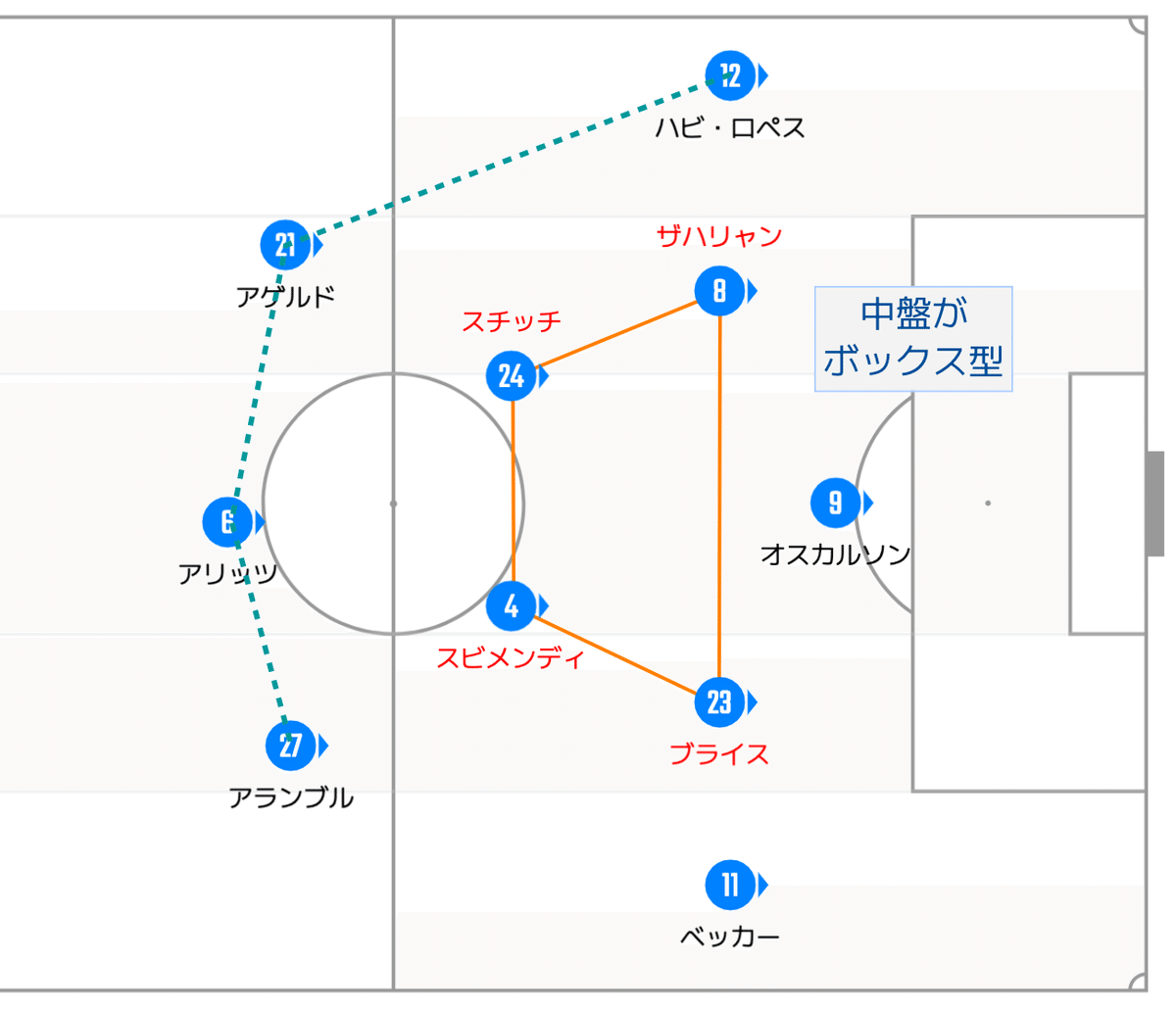
Task: Click the number 12 player marker
Action: [x=731, y=75]
